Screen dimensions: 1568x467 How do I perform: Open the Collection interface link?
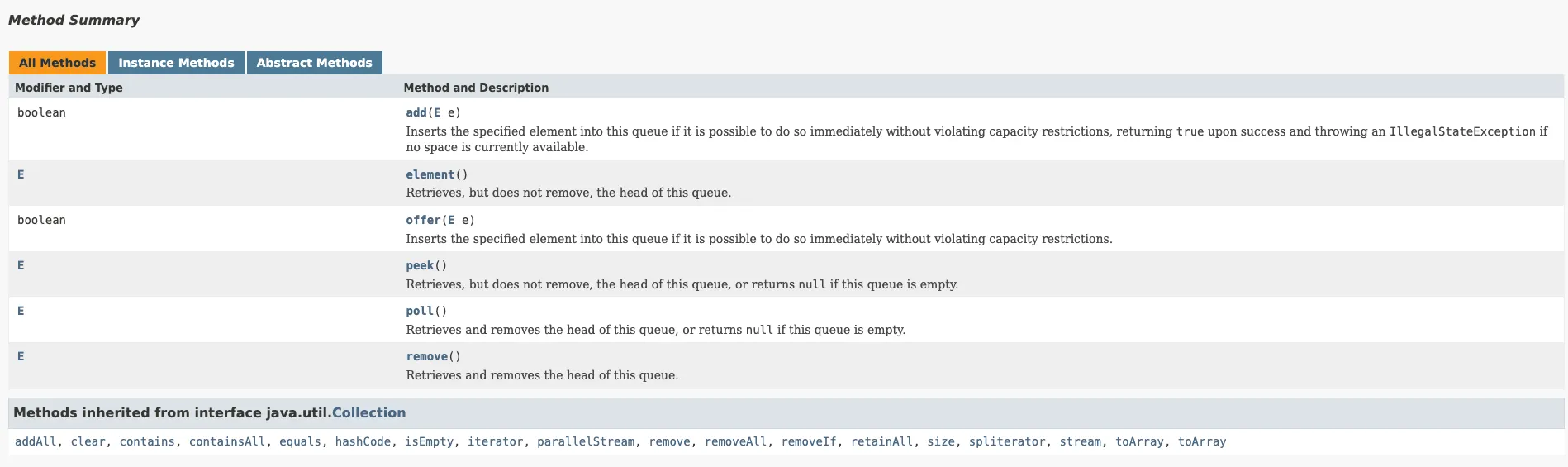[x=368, y=412]
